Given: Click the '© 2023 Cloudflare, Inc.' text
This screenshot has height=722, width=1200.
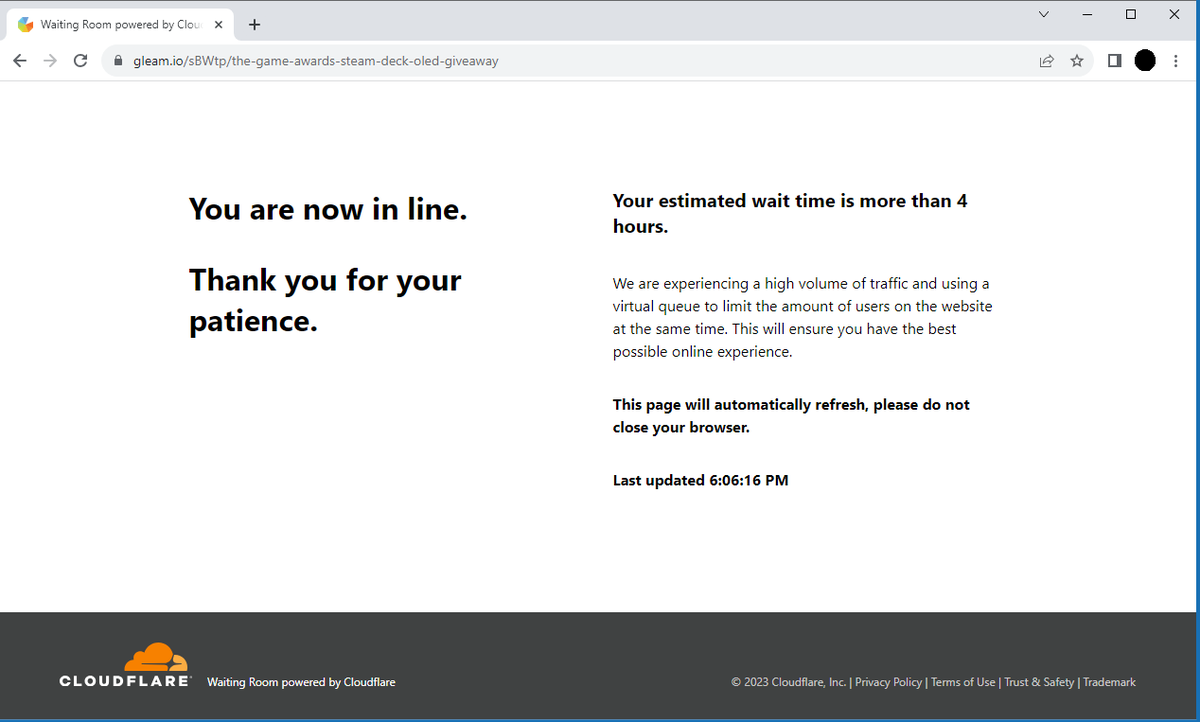Looking at the screenshot, I should click(788, 682).
